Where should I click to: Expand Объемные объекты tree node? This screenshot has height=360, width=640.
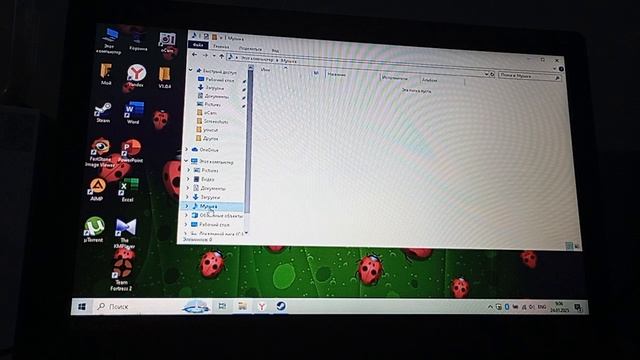(187, 215)
